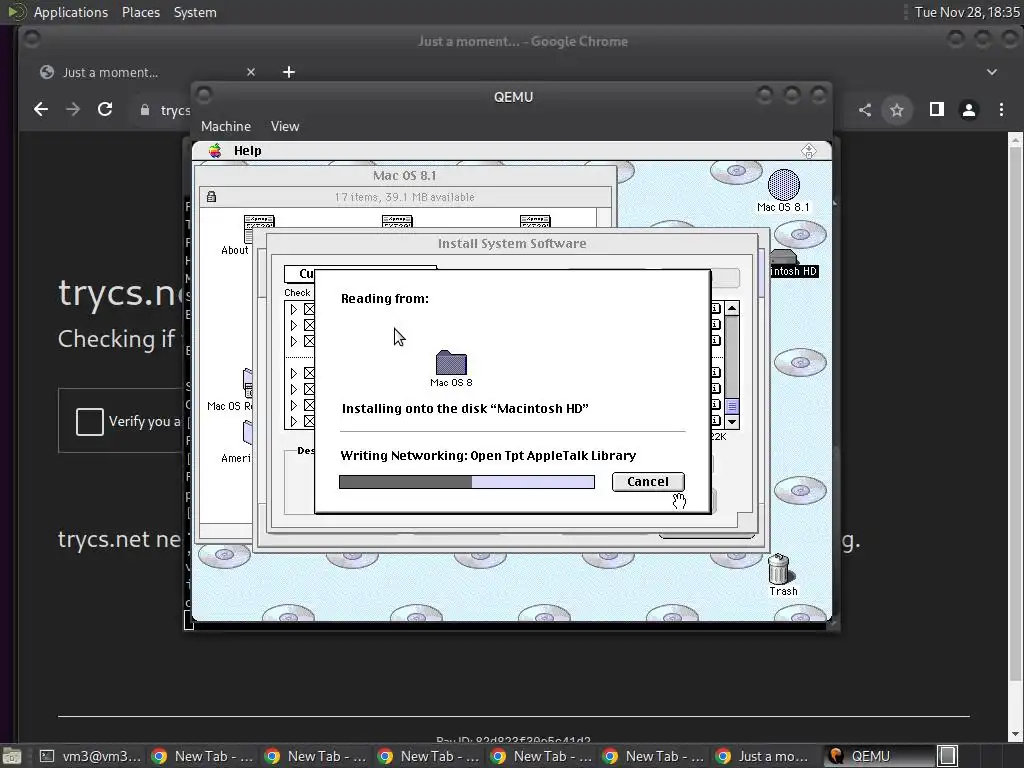
Task: Expand the last disclosure triangle in install list
Action: point(293,421)
